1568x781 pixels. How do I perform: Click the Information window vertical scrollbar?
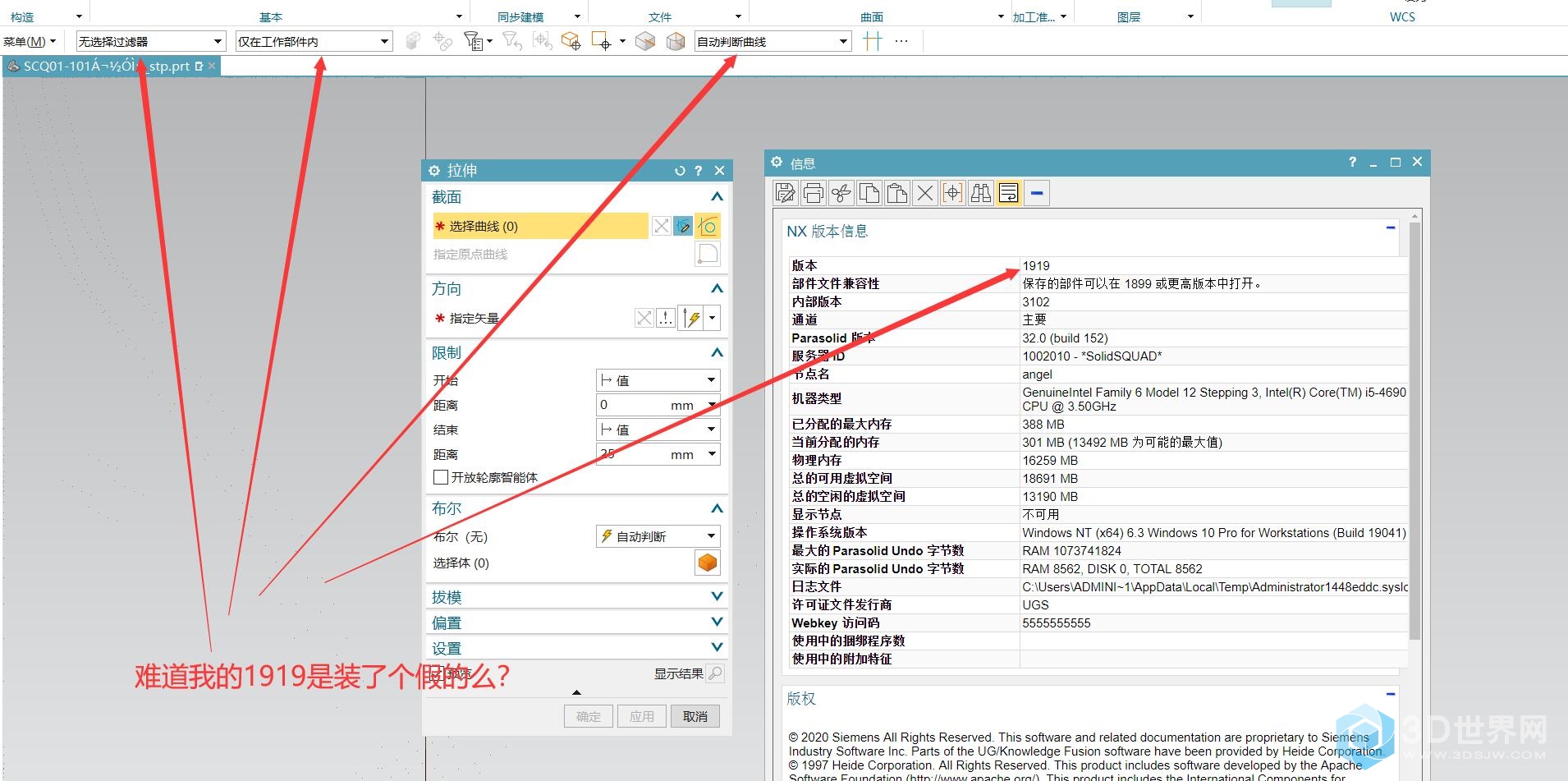tap(1414, 431)
